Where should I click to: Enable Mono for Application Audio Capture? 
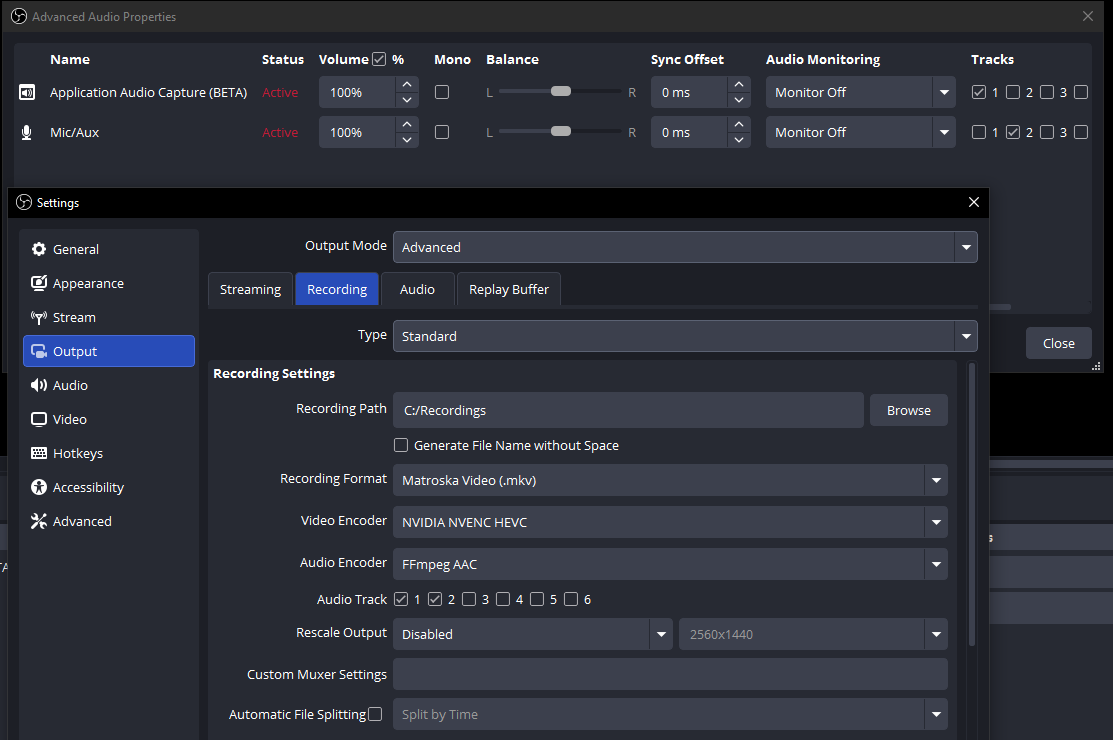[442, 92]
